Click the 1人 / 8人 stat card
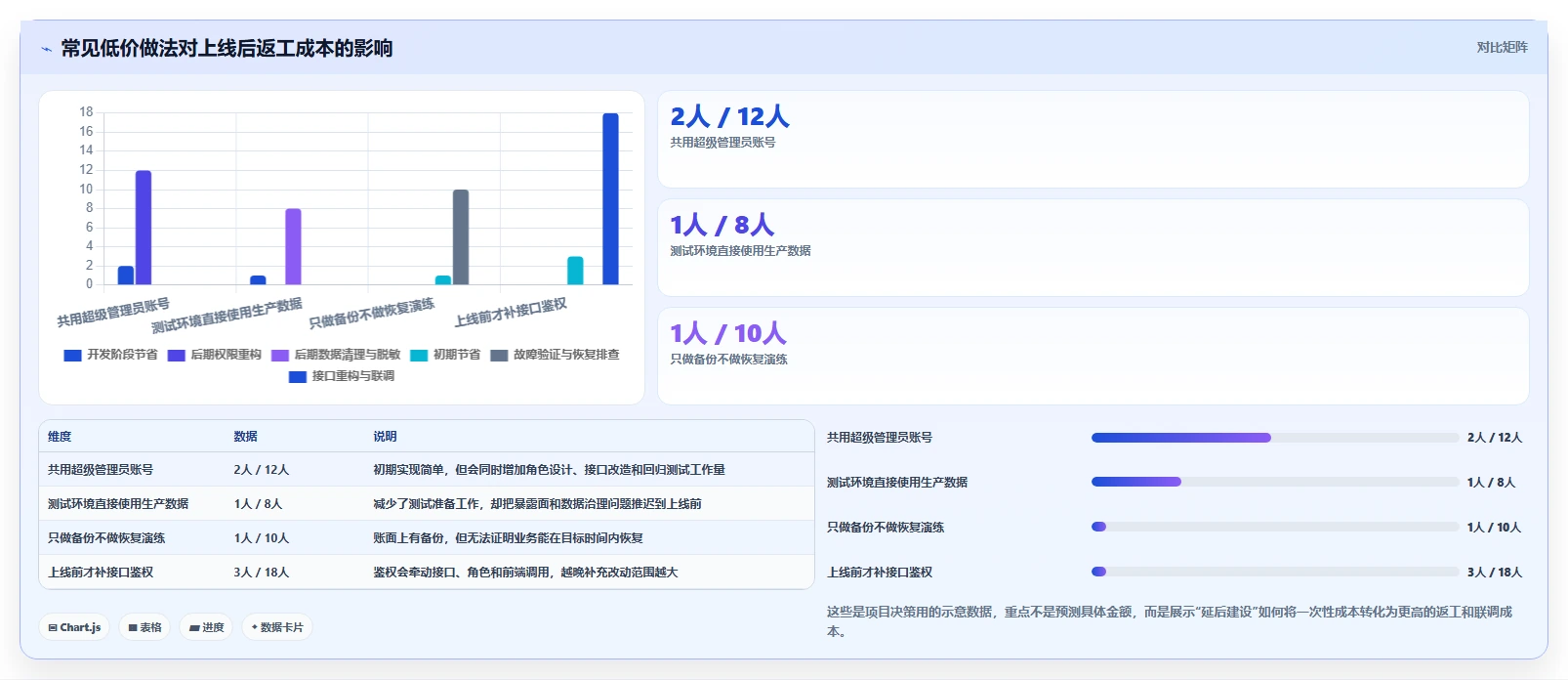Screen dimensions: 1568x680 click(x=1093, y=247)
